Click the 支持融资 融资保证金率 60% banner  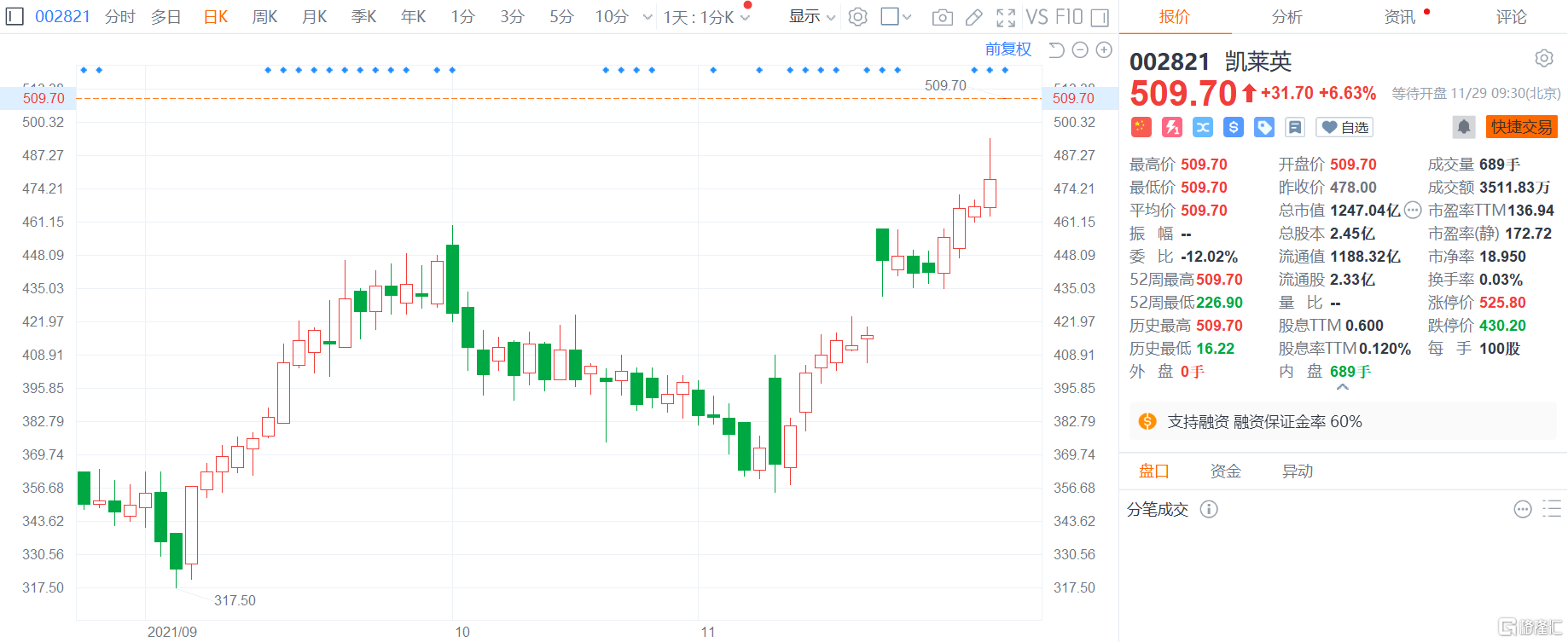(1343, 421)
